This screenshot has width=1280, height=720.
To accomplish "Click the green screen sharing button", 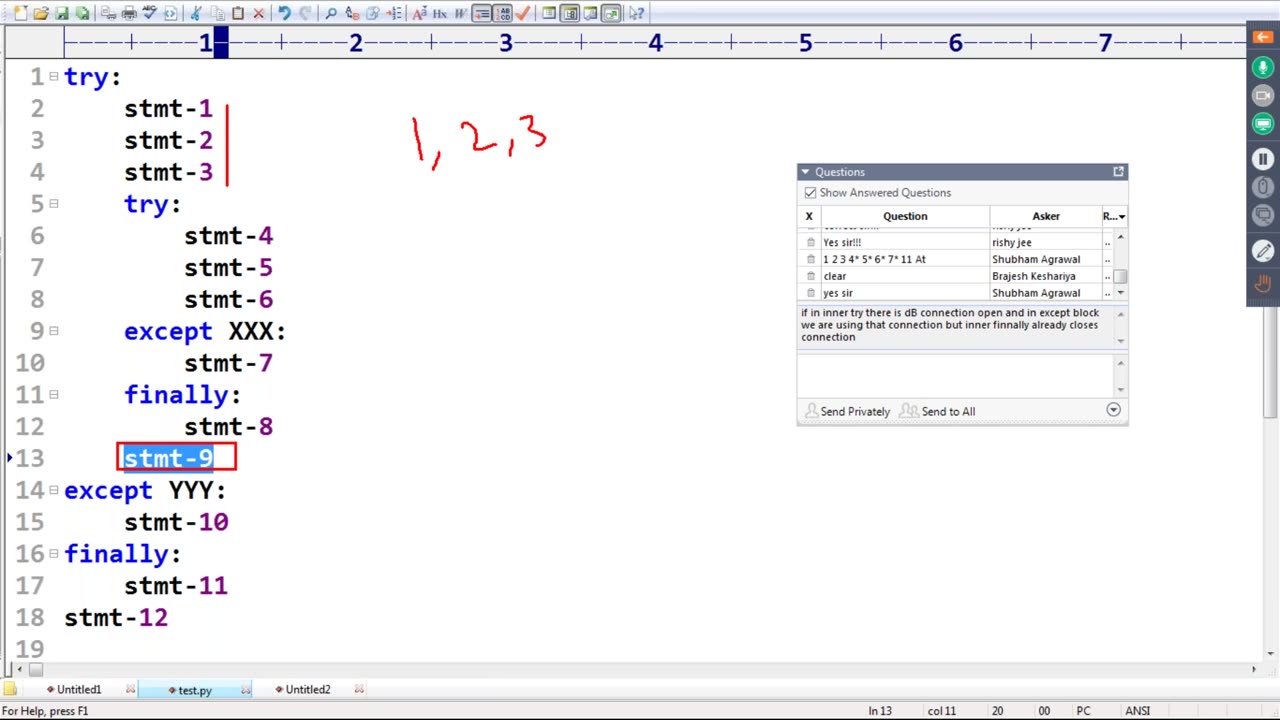I will (x=1262, y=124).
